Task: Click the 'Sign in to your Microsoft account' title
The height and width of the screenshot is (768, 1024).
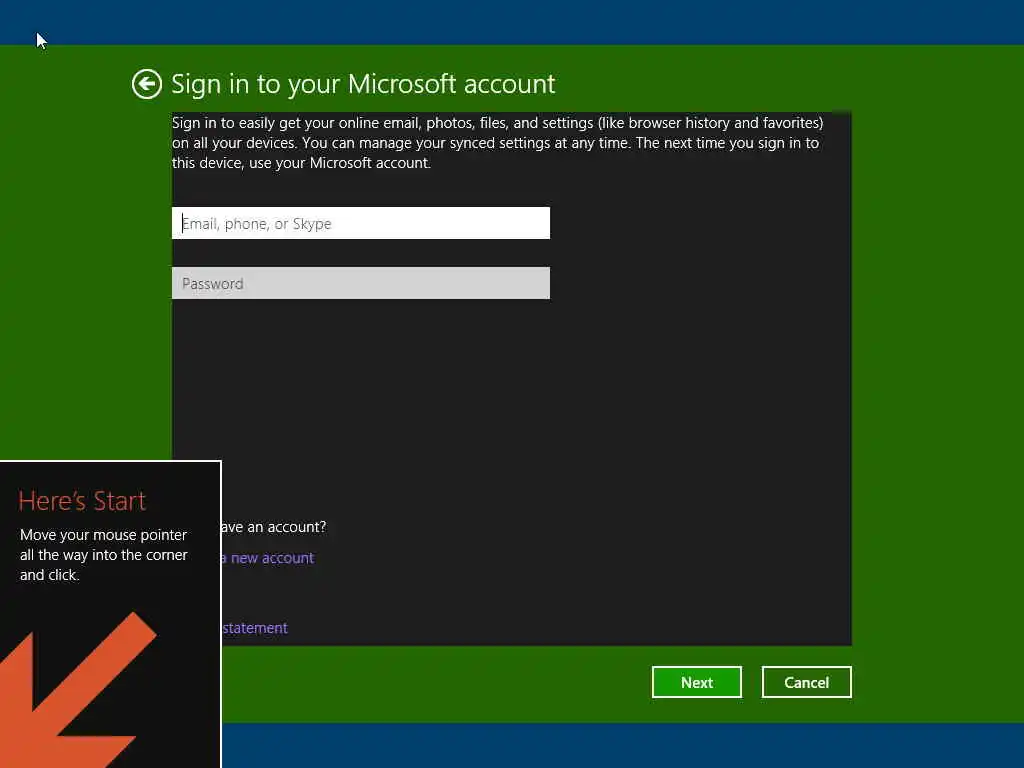Action: [363, 85]
